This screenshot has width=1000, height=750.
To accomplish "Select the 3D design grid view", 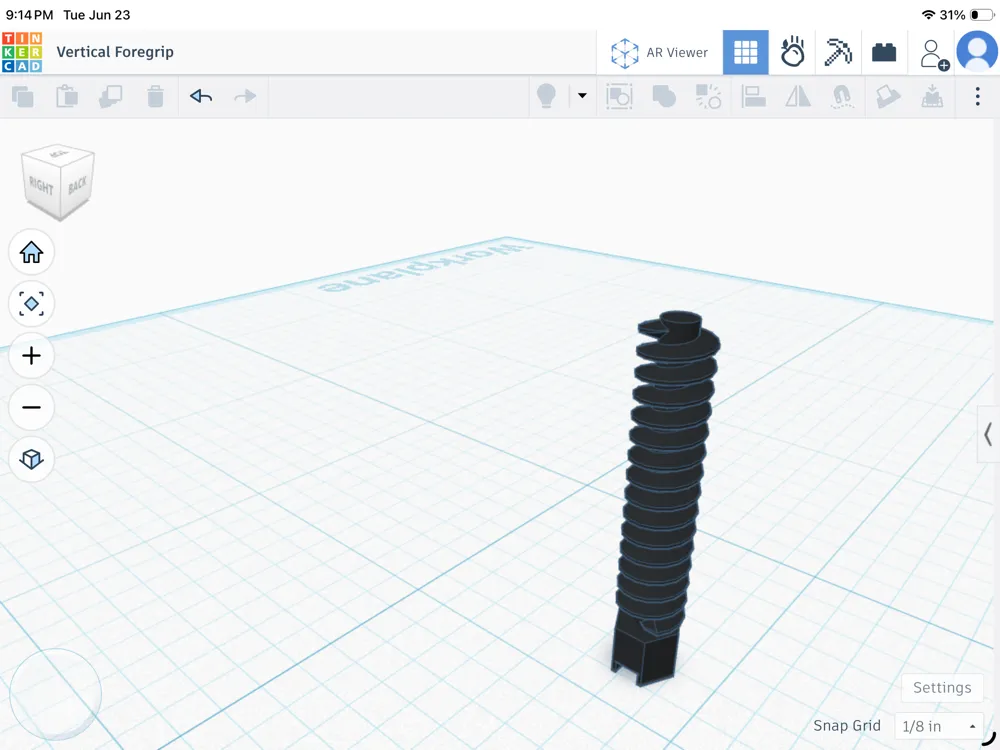I will point(746,52).
